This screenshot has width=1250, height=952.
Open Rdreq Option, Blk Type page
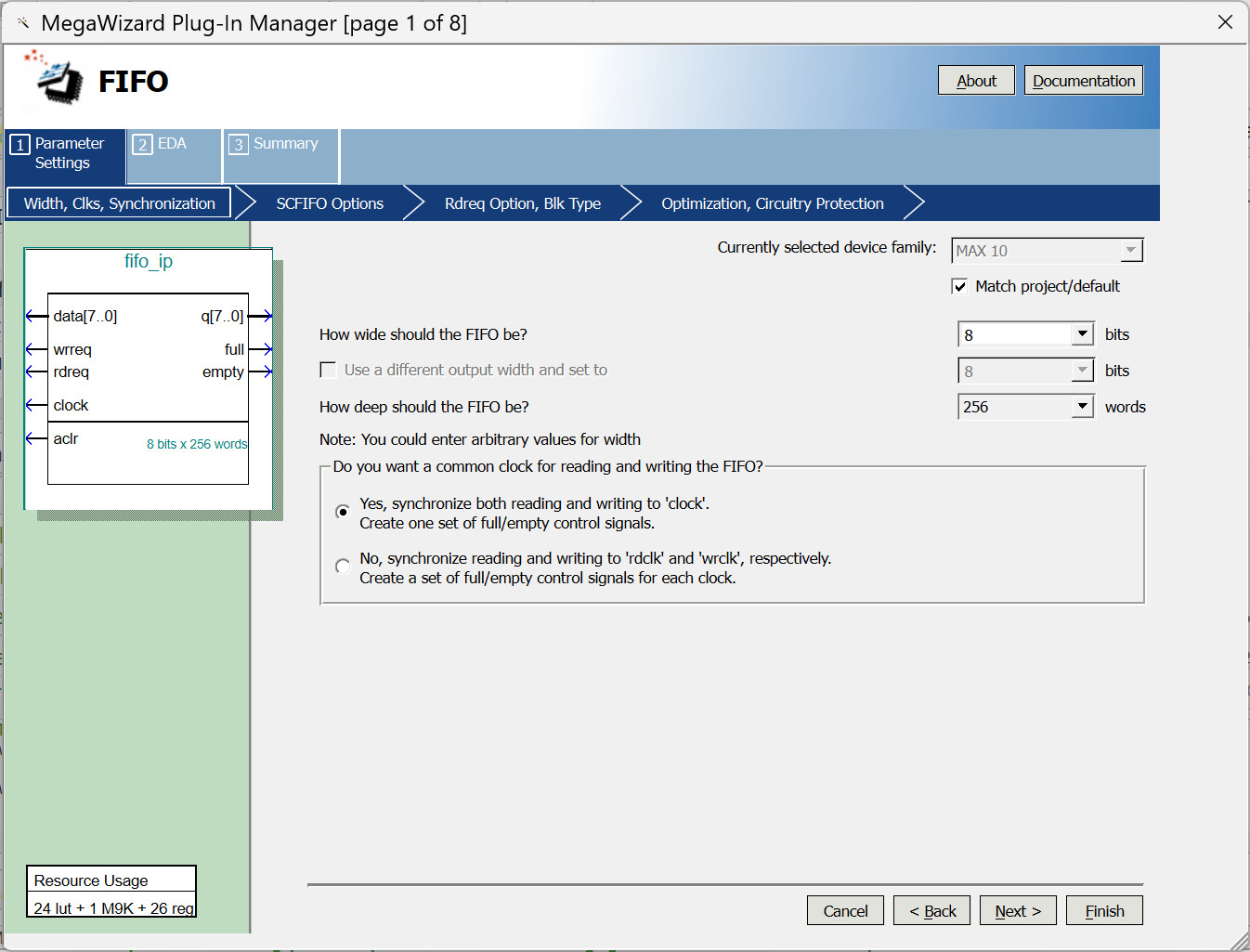(x=522, y=203)
